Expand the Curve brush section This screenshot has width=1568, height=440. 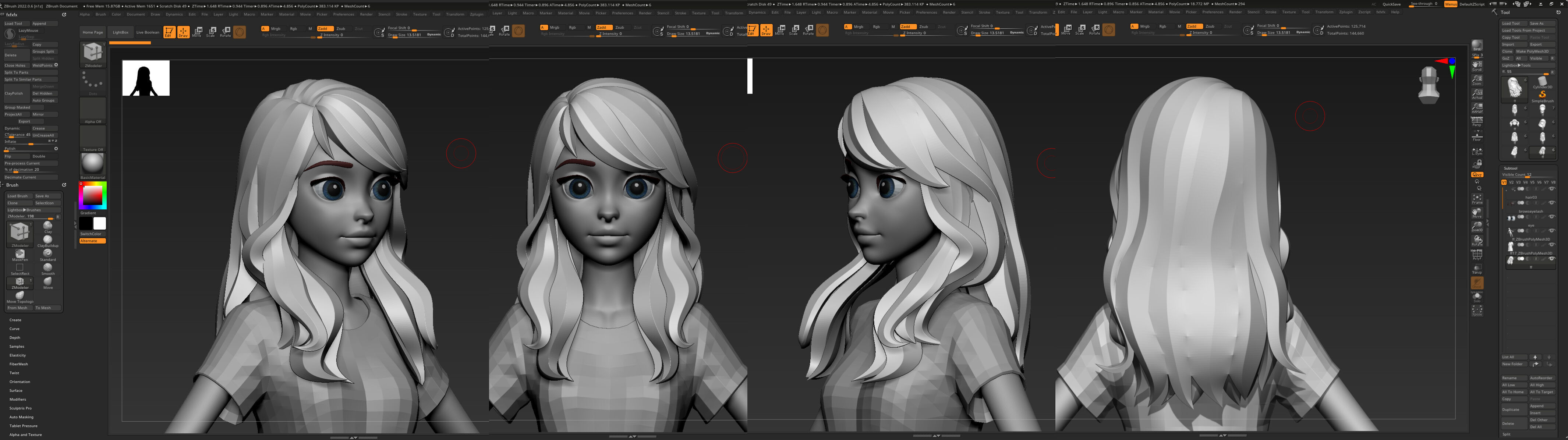[15, 329]
